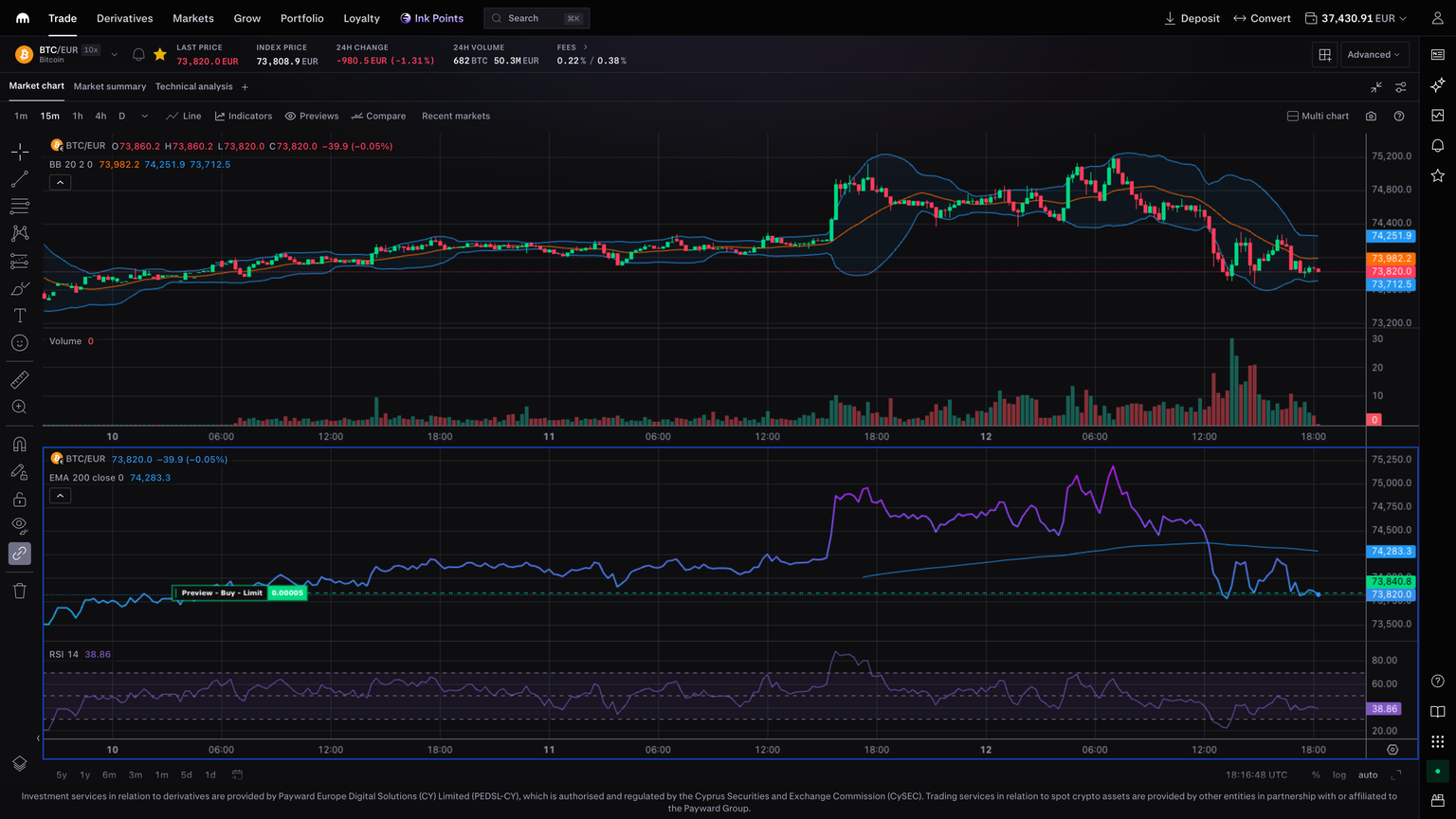This screenshot has height=819, width=1456.
Task: Switch to the Technical analysis tab
Action: [x=194, y=86]
